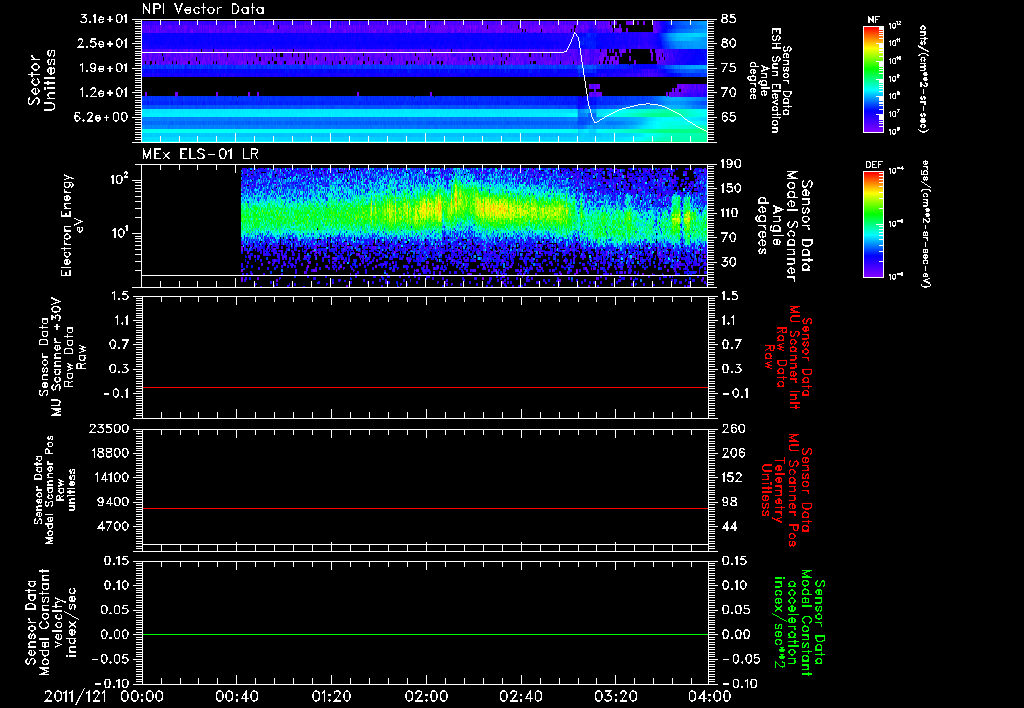Select the "MEx ELS-01 LR" panel title
Viewport: 1024px width, 708px height.
click(200, 154)
